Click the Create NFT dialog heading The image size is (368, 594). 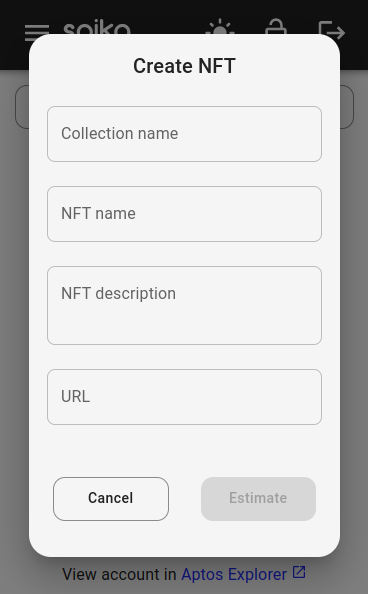click(x=184, y=66)
